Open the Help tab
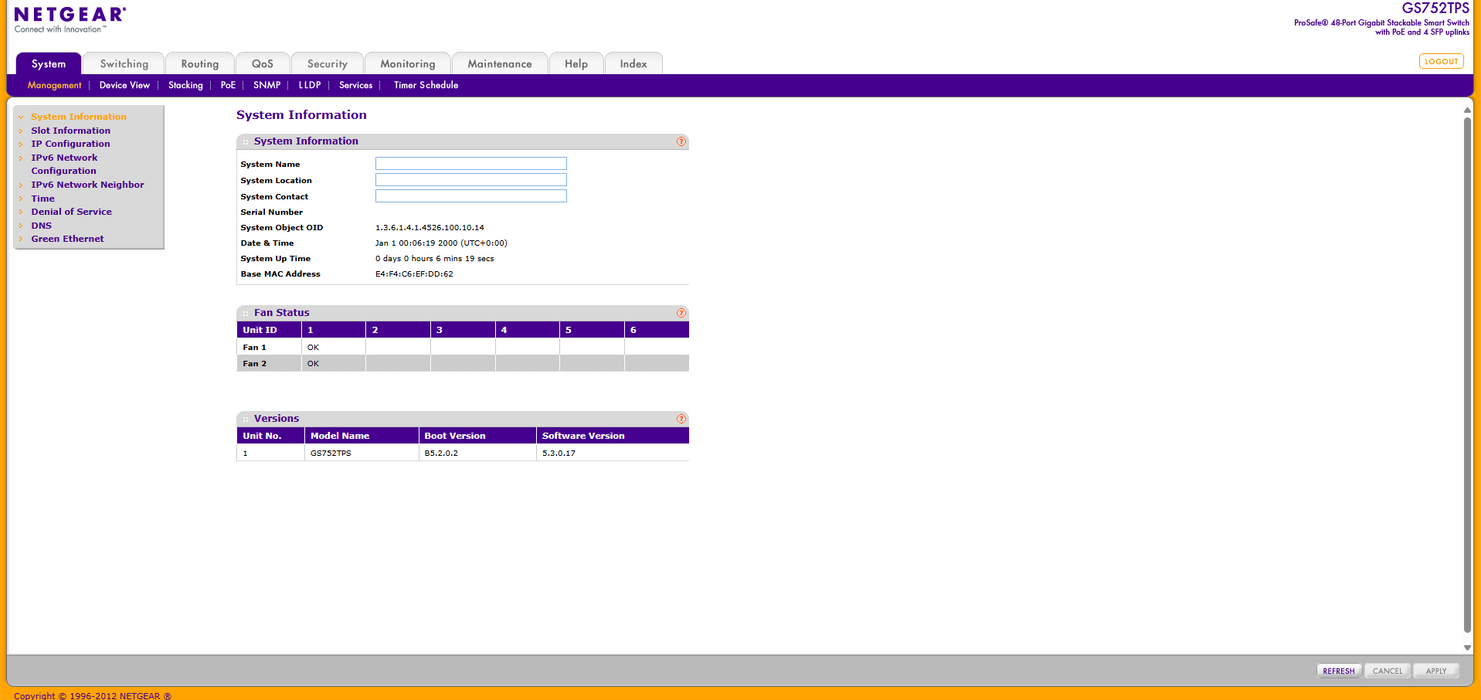The image size is (1481, 700). 576,64
